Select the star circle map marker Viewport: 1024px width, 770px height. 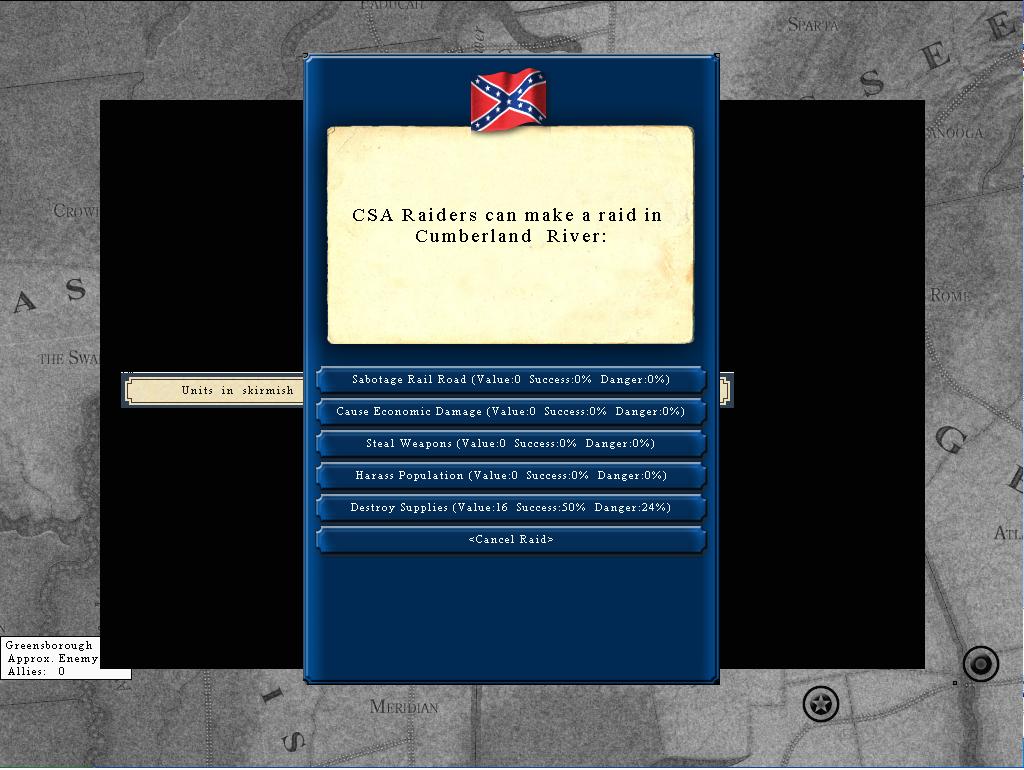[820, 704]
